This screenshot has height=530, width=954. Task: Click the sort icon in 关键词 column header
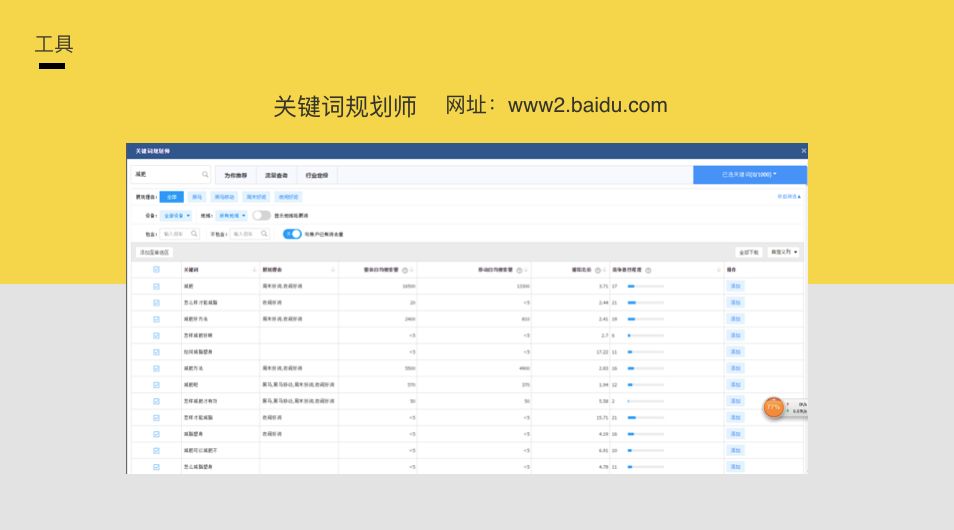254,270
